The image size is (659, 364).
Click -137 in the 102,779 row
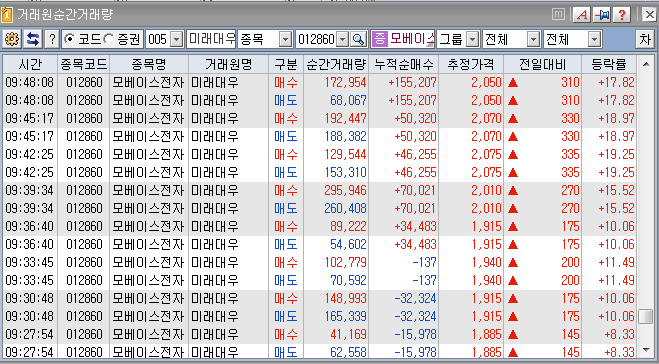[x=424, y=263]
